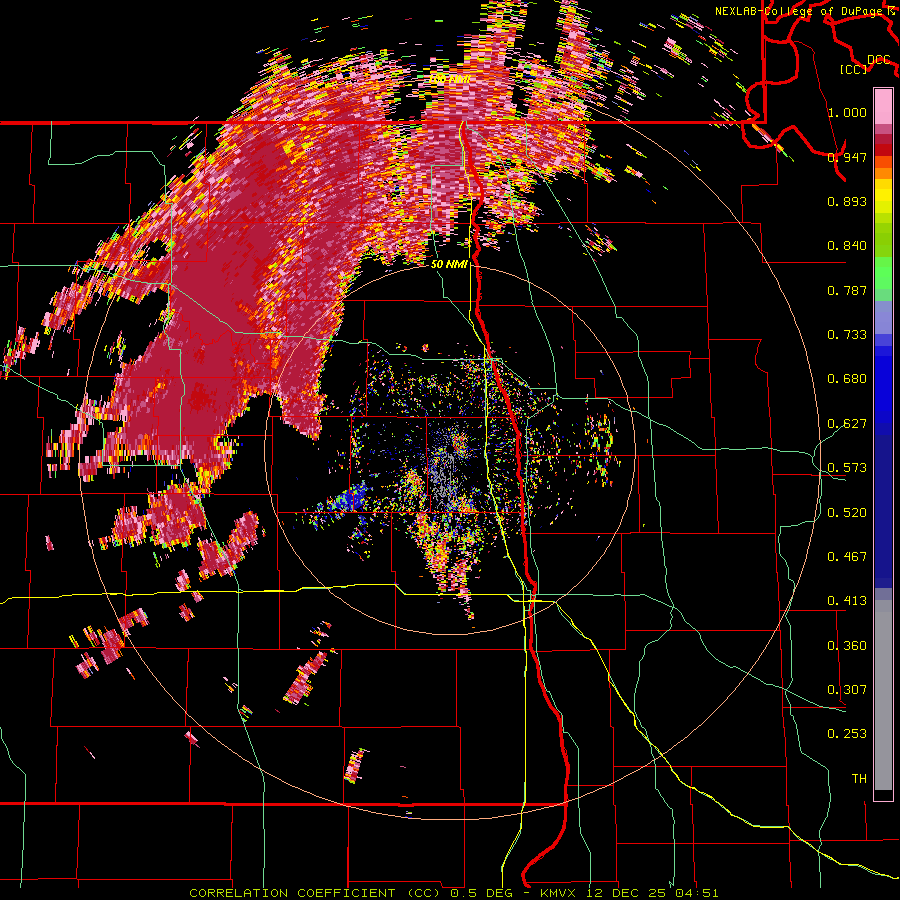Select the 0.893 legend value
Screen dimensions: 900x900
(x=847, y=201)
